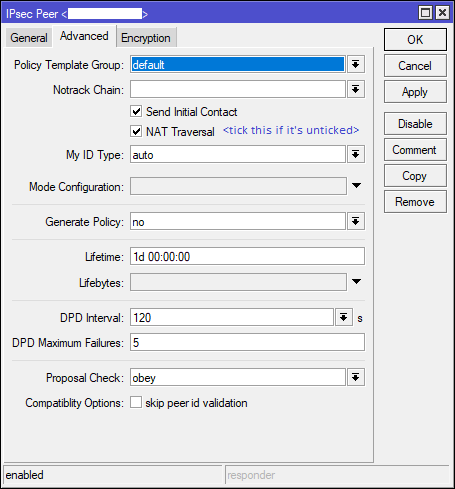This screenshot has height=489, width=455.
Task: Expand the Lifebytes field arrow
Action: click(356, 282)
